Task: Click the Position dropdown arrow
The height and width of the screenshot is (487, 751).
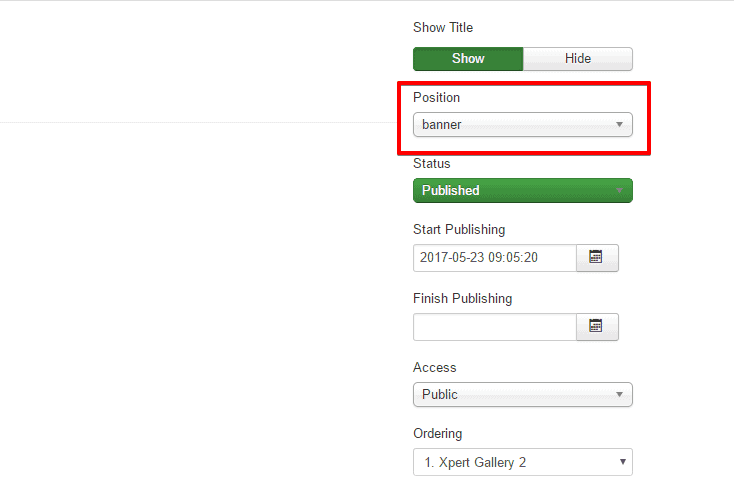Action: coord(620,125)
